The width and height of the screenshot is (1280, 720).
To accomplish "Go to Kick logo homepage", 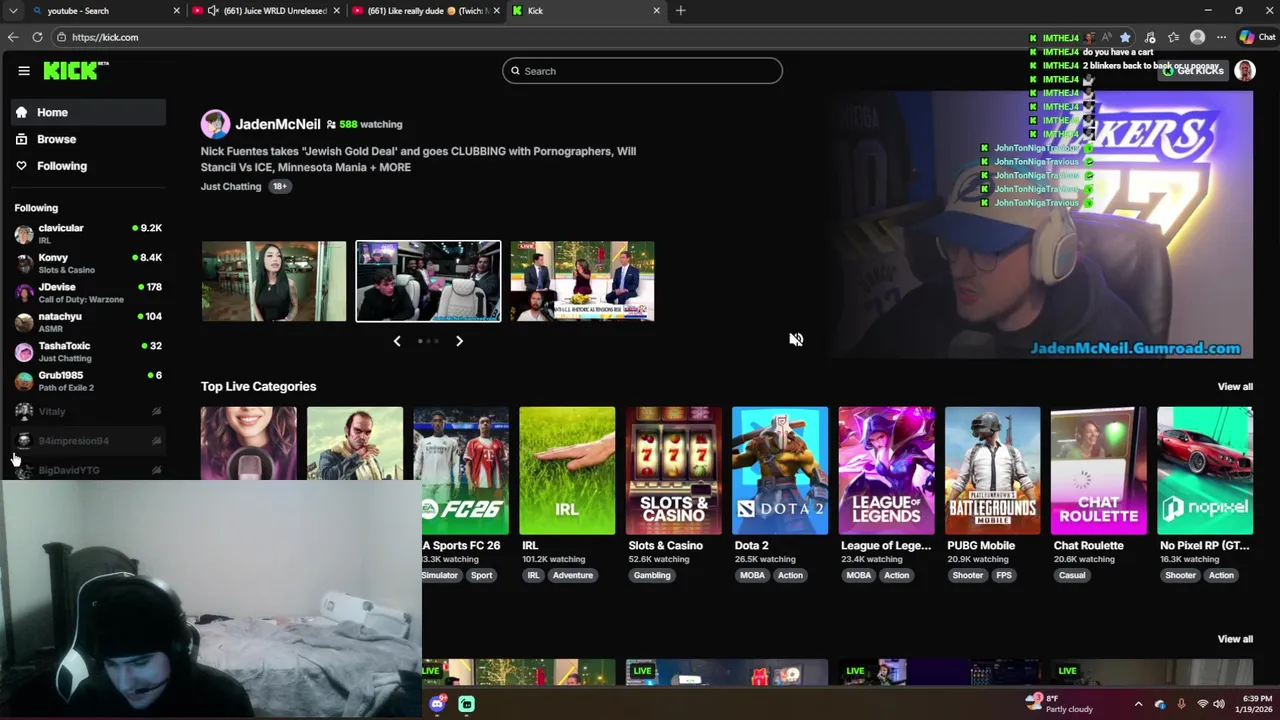I will coord(75,70).
